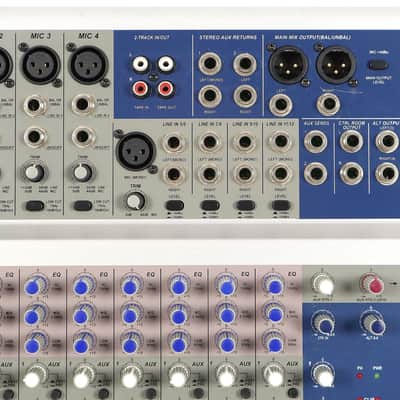Select the LINE IN 11/12 right jack
The image size is (400, 400).
(281, 174)
